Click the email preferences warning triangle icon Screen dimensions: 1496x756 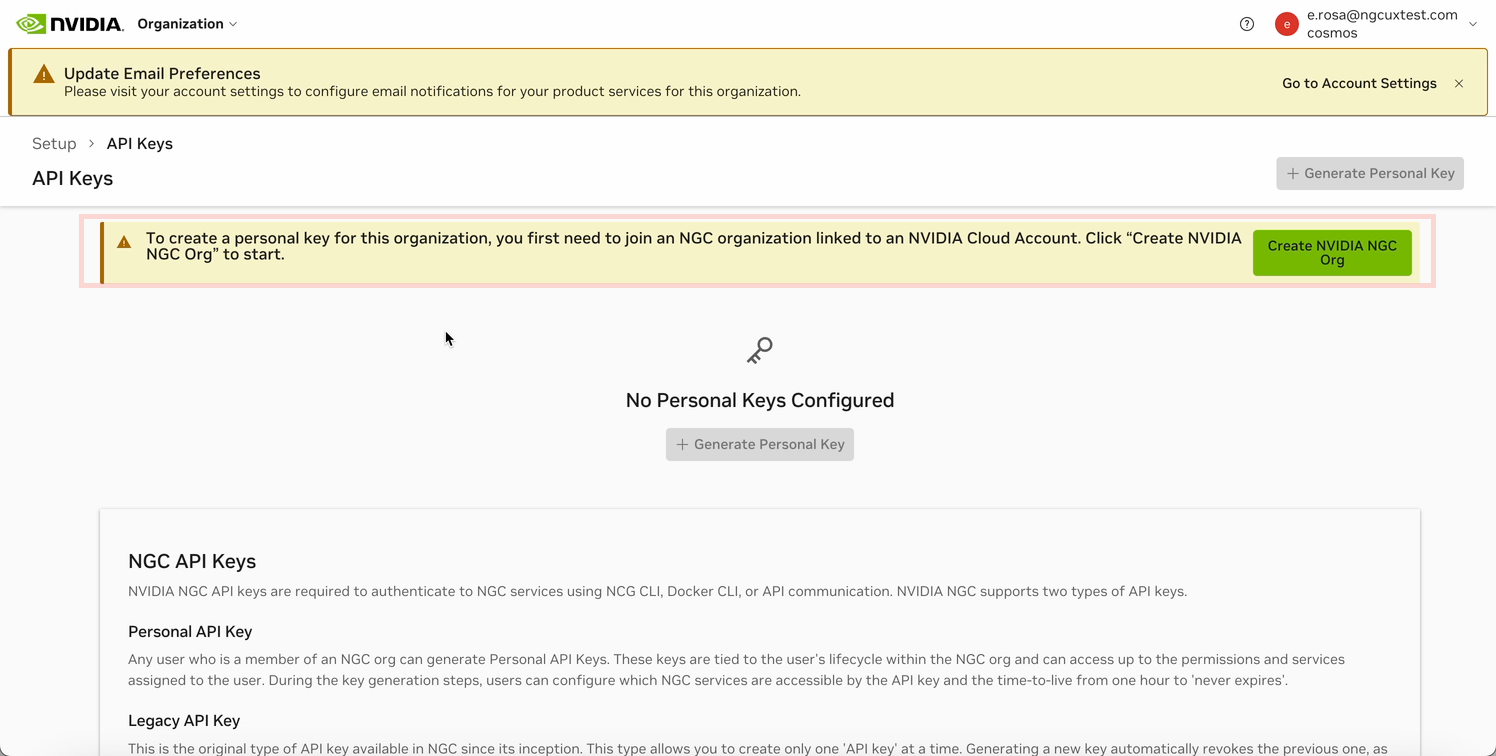(44, 74)
